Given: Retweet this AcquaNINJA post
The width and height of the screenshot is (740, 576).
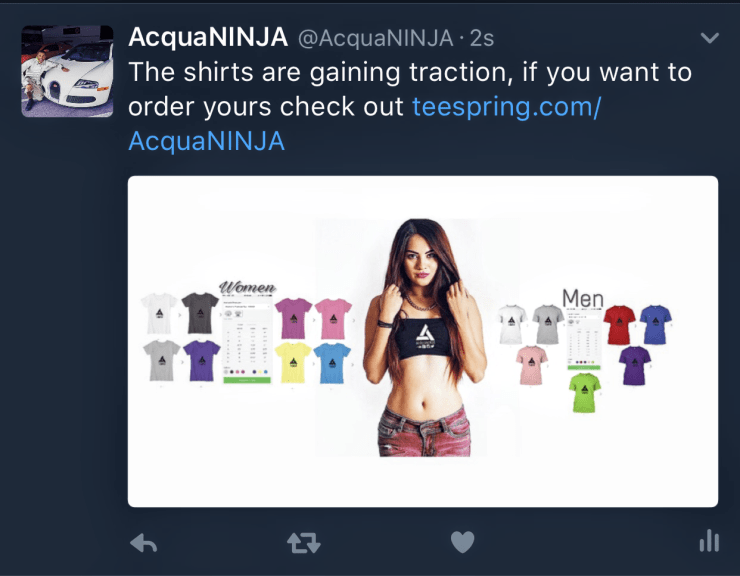Looking at the screenshot, I should [304, 543].
